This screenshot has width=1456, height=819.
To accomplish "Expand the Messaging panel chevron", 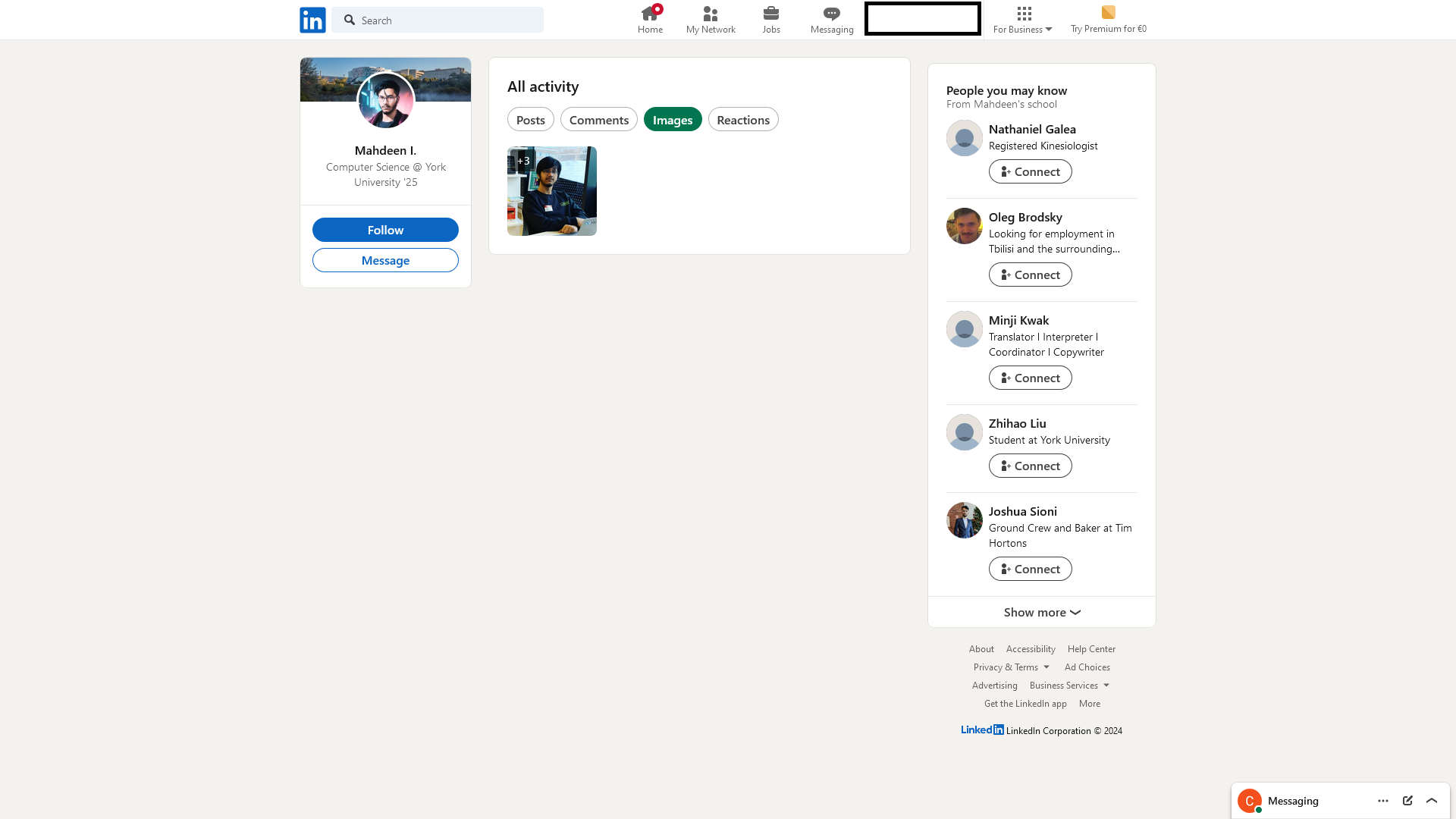I will pyautogui.click(x=1432, y=801).
